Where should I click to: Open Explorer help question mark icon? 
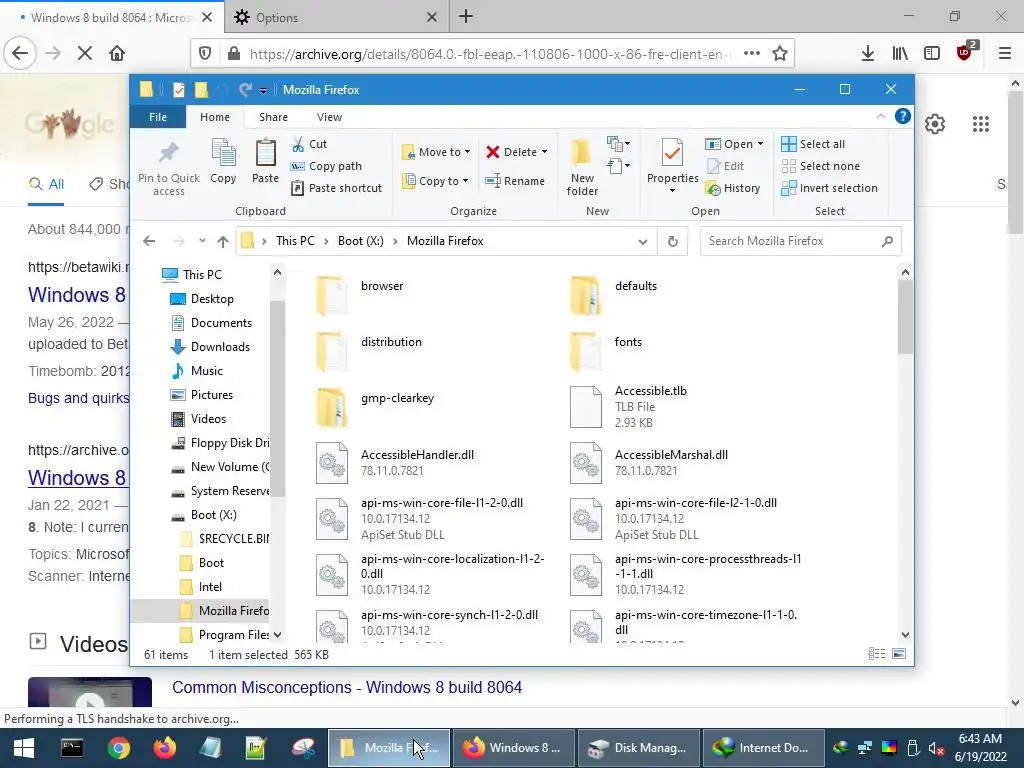(903, 116)
